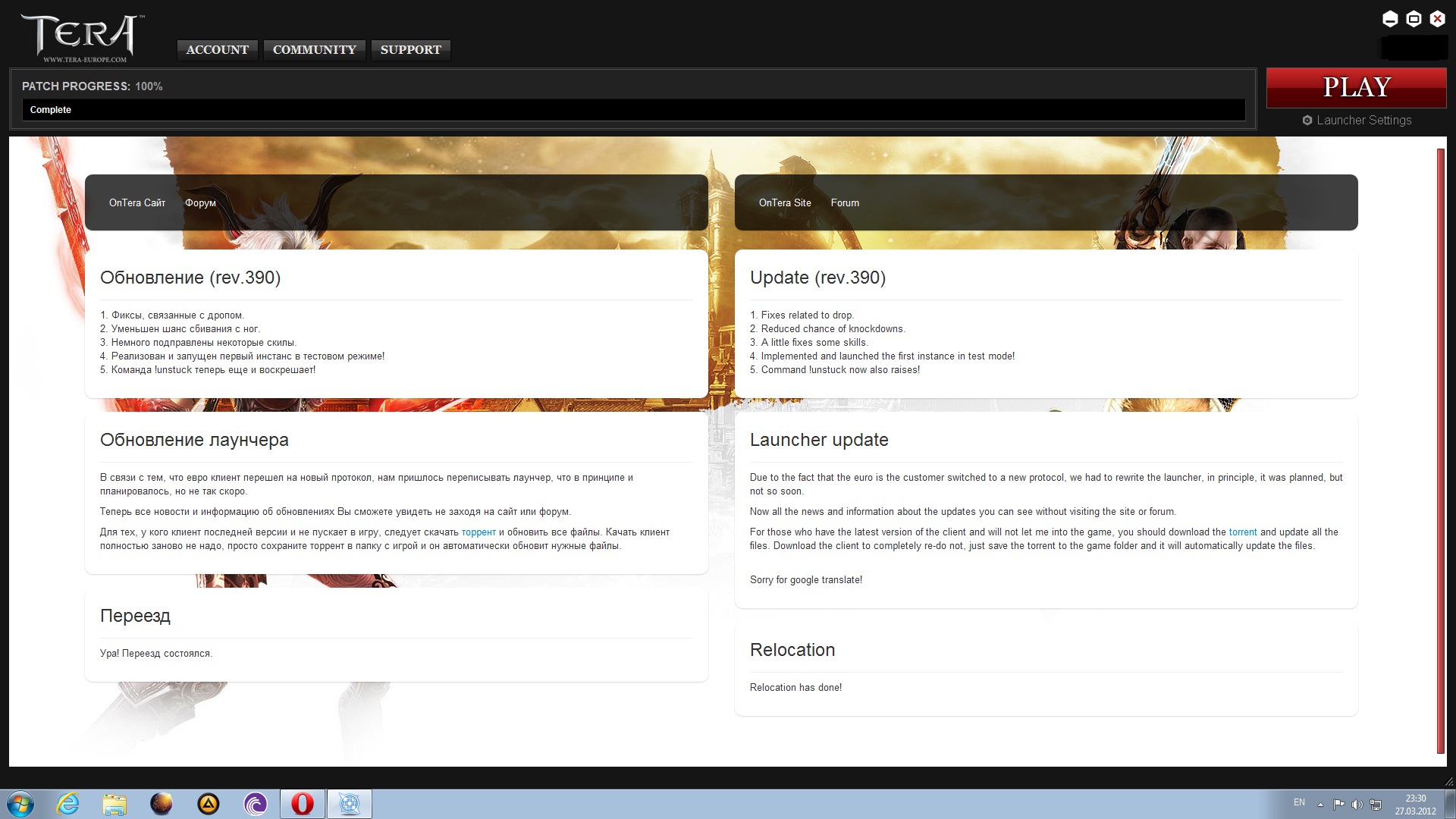Click the 'Relocation' heading
The image size is (1456, 819).
pos(792,650)
